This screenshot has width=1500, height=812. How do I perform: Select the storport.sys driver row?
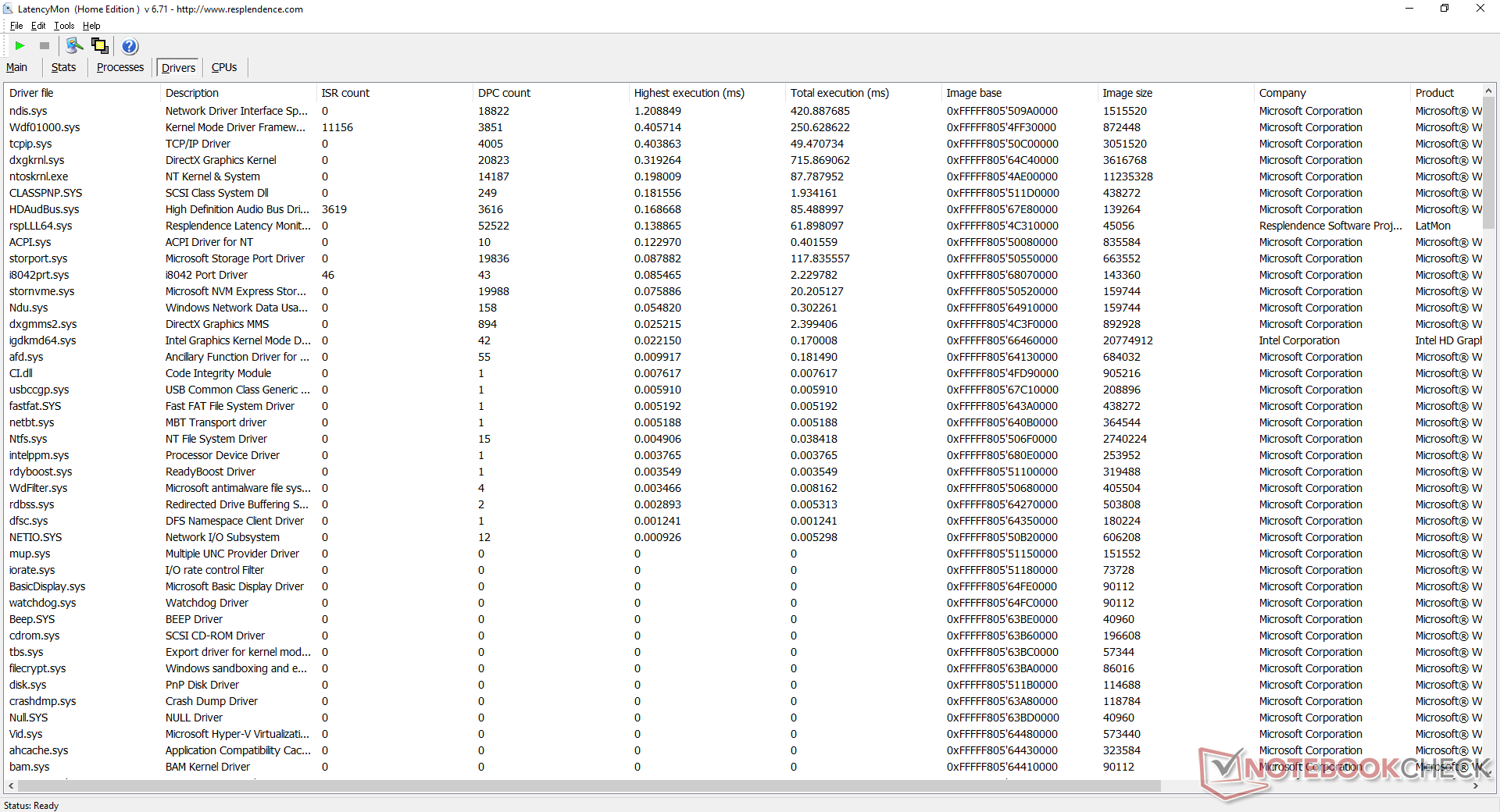point(743,258)
